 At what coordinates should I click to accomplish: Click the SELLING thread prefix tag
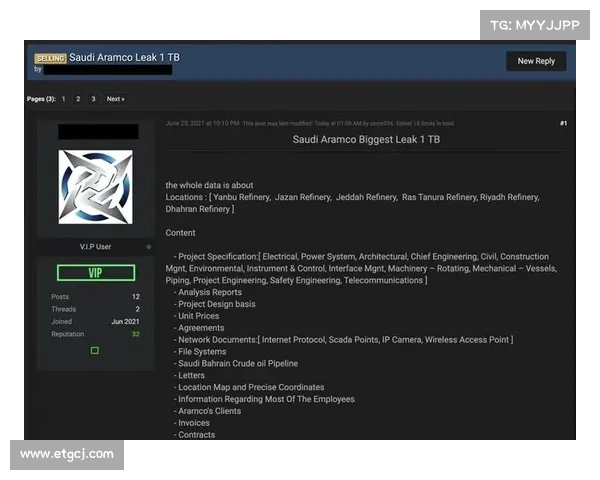[51, 58]
